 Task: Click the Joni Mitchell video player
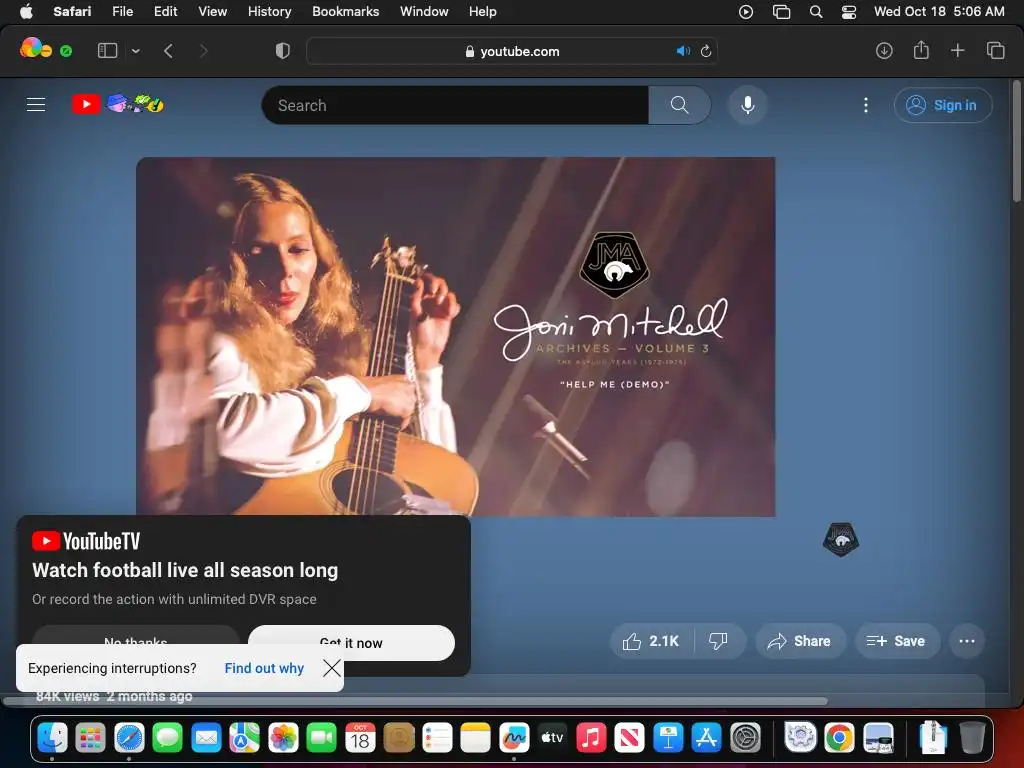click(455, 336)
